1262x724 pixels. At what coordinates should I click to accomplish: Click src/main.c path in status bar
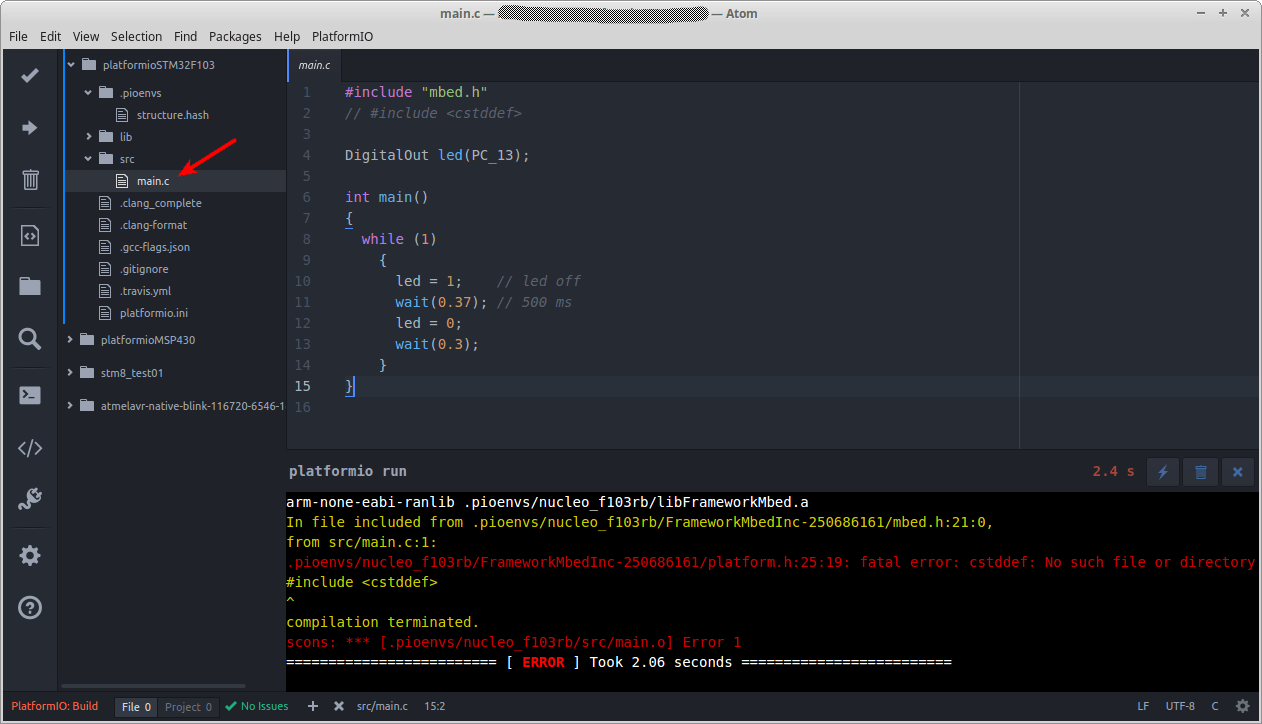click(382, 706)
